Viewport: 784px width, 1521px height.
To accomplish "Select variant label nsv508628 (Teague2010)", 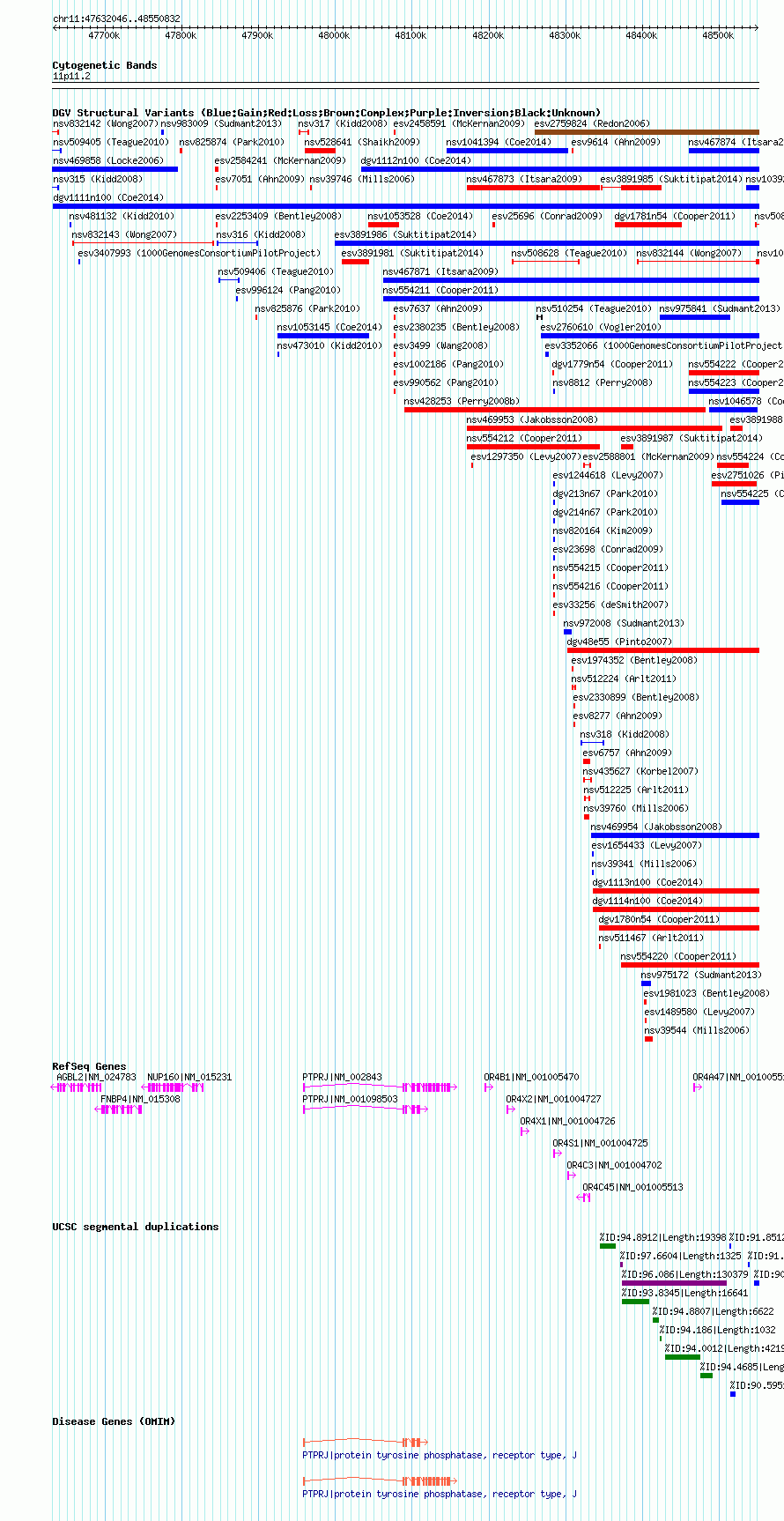I will point(569,254).
